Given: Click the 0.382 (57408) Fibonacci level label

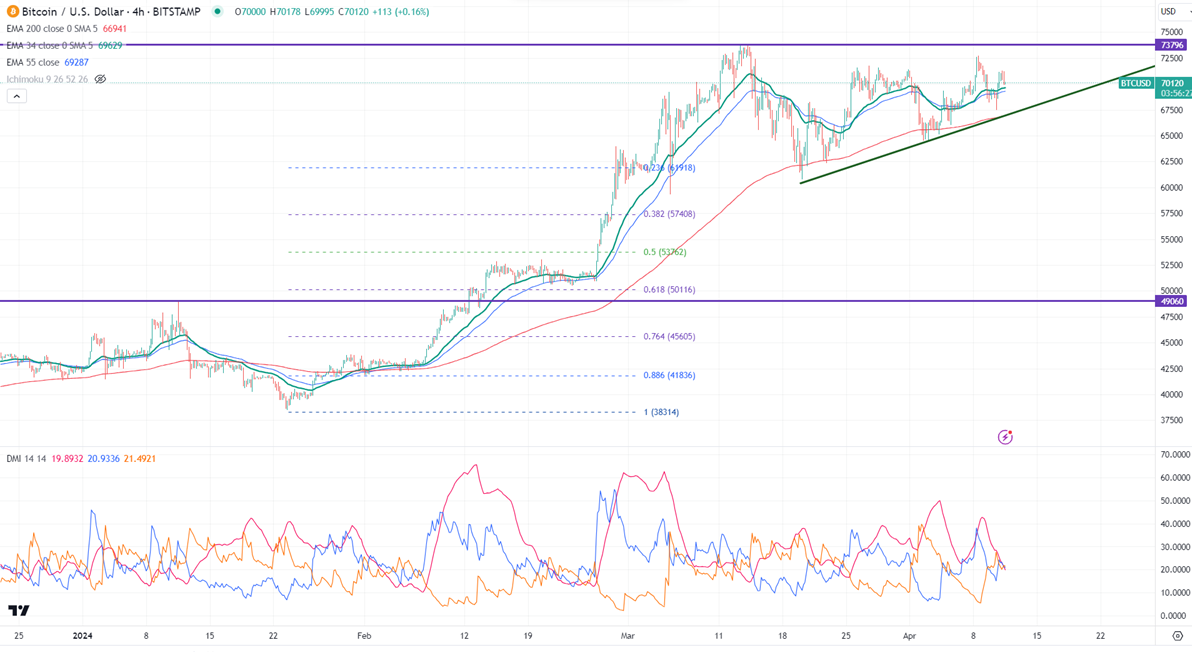Looking at the screenshot, I should point(669,214).
